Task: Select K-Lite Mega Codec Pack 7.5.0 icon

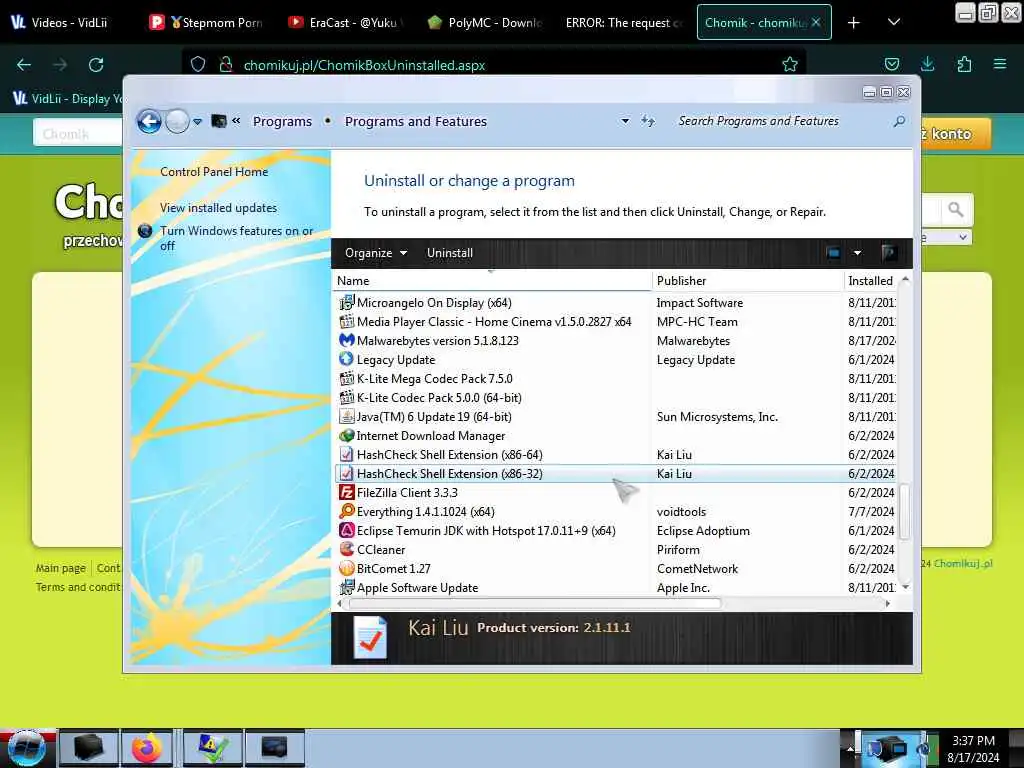Action: pos(347,378)
